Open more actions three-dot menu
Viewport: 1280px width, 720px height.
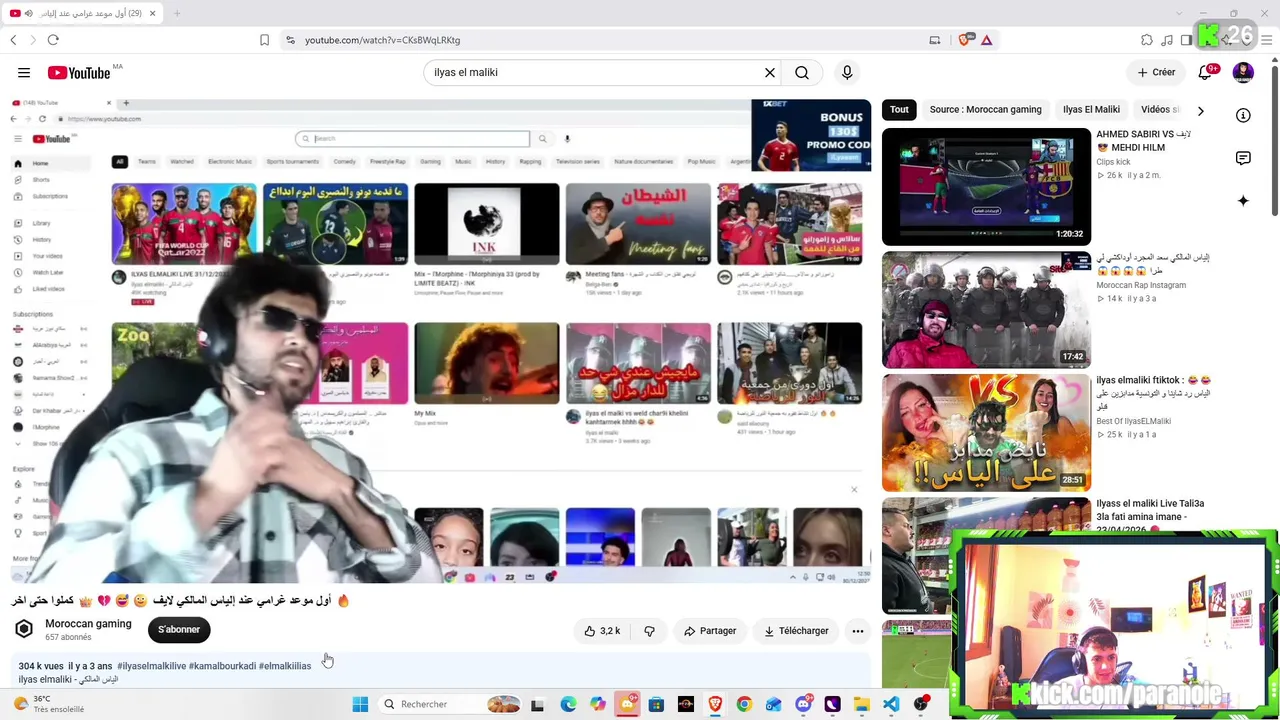(x=858, y=631)
